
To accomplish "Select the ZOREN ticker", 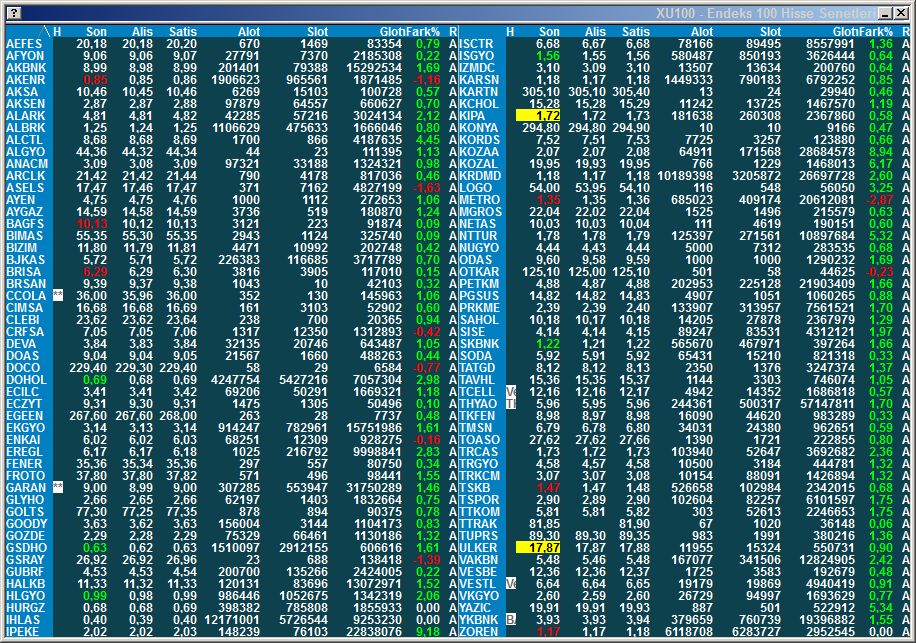I will (478, 631).
